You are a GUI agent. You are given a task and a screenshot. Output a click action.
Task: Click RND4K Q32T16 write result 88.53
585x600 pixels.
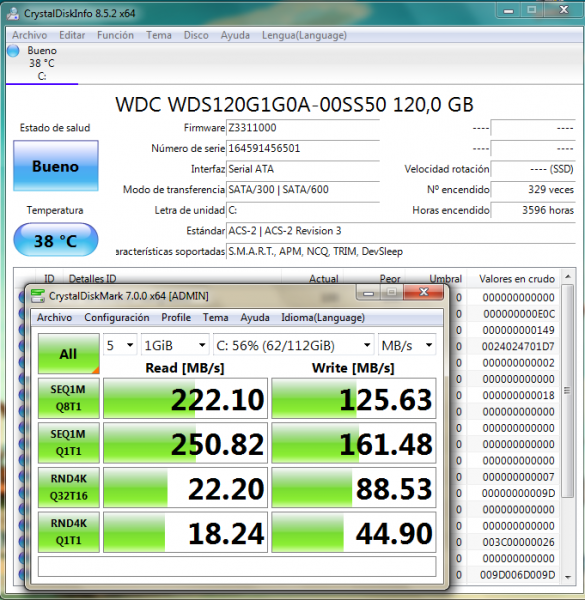click(x=354, y=488)
